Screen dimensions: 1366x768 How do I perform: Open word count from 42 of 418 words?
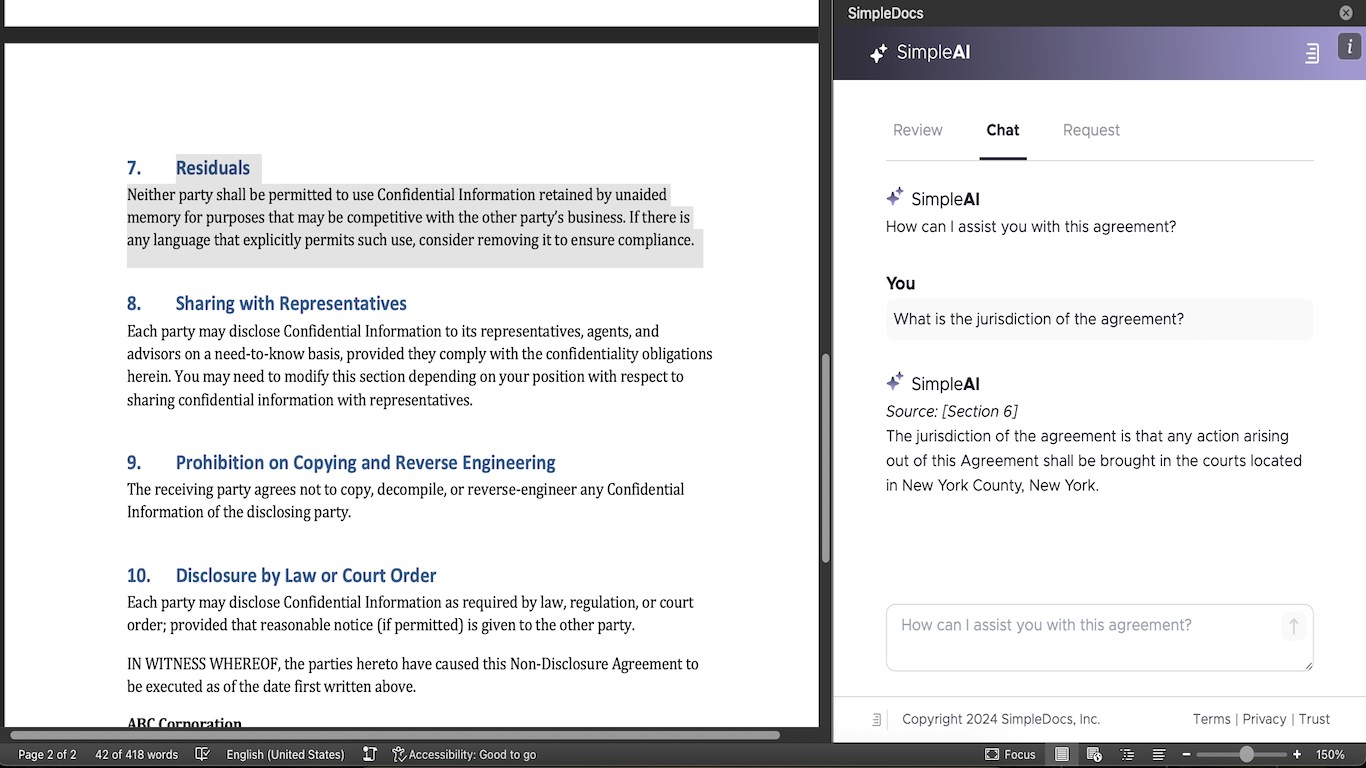tap(136, 754)
